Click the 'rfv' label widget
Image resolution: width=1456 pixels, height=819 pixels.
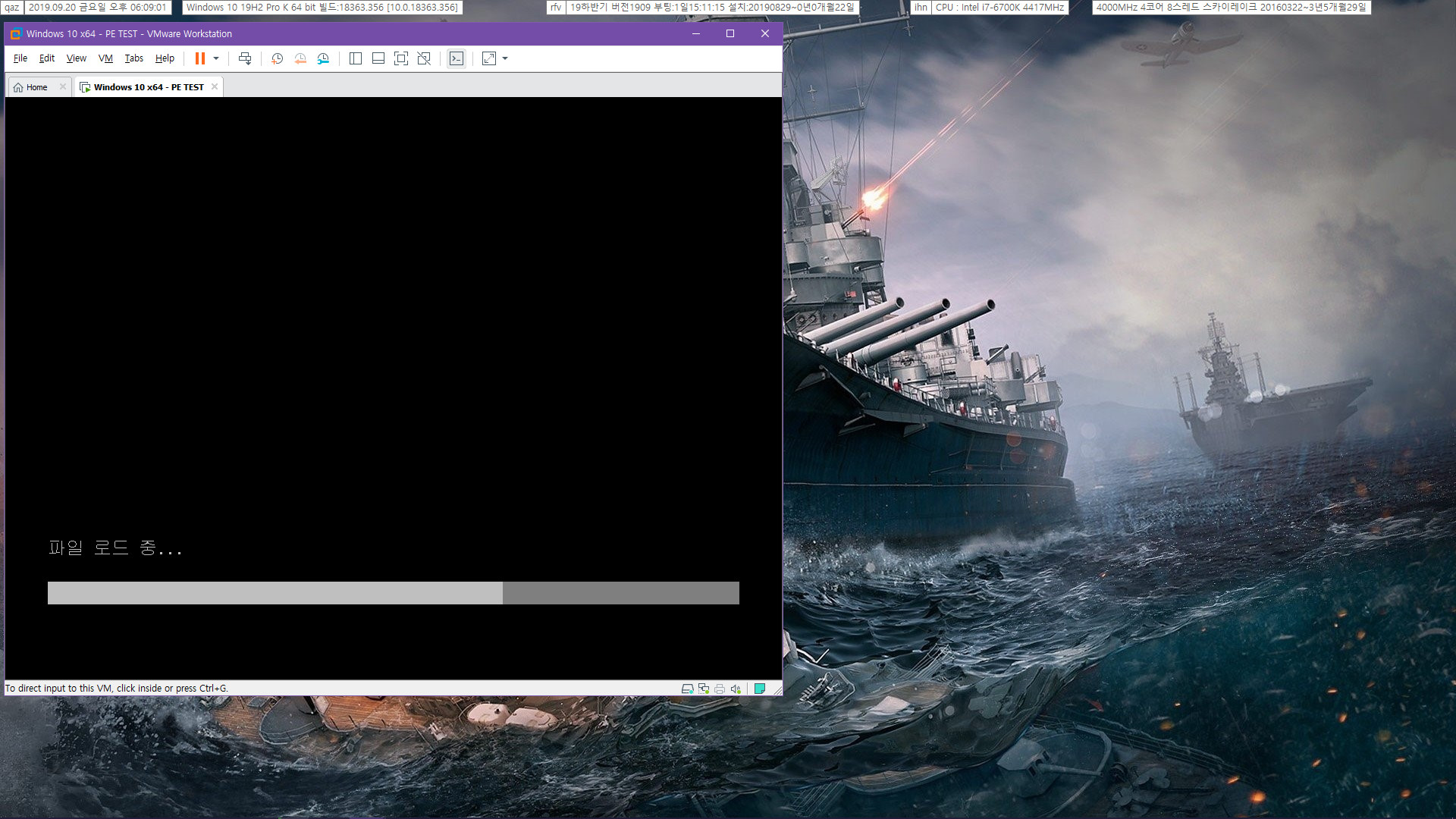556,8
